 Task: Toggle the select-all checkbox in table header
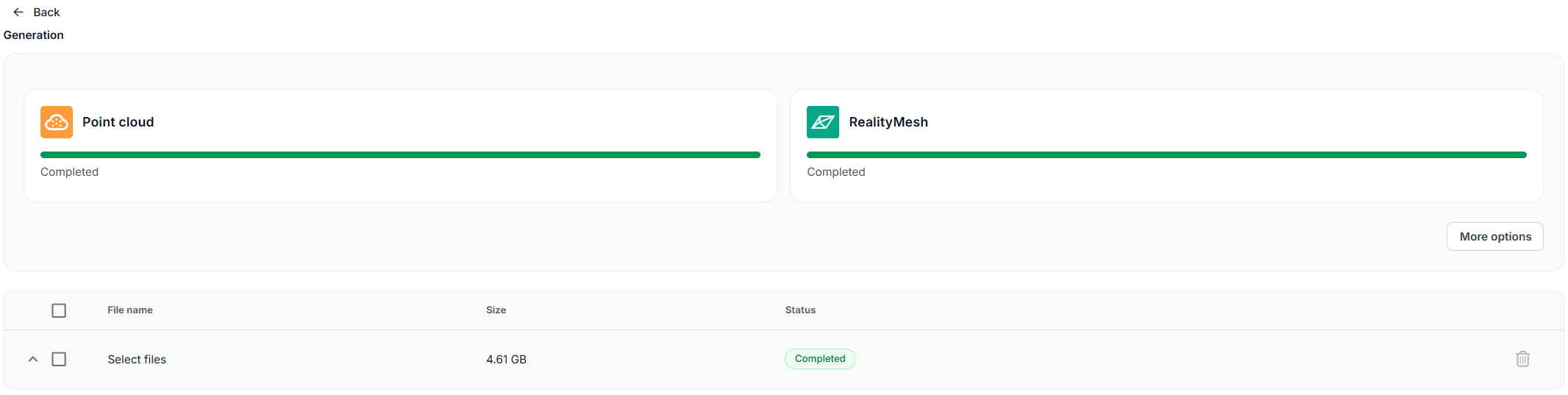pos(59,310)
